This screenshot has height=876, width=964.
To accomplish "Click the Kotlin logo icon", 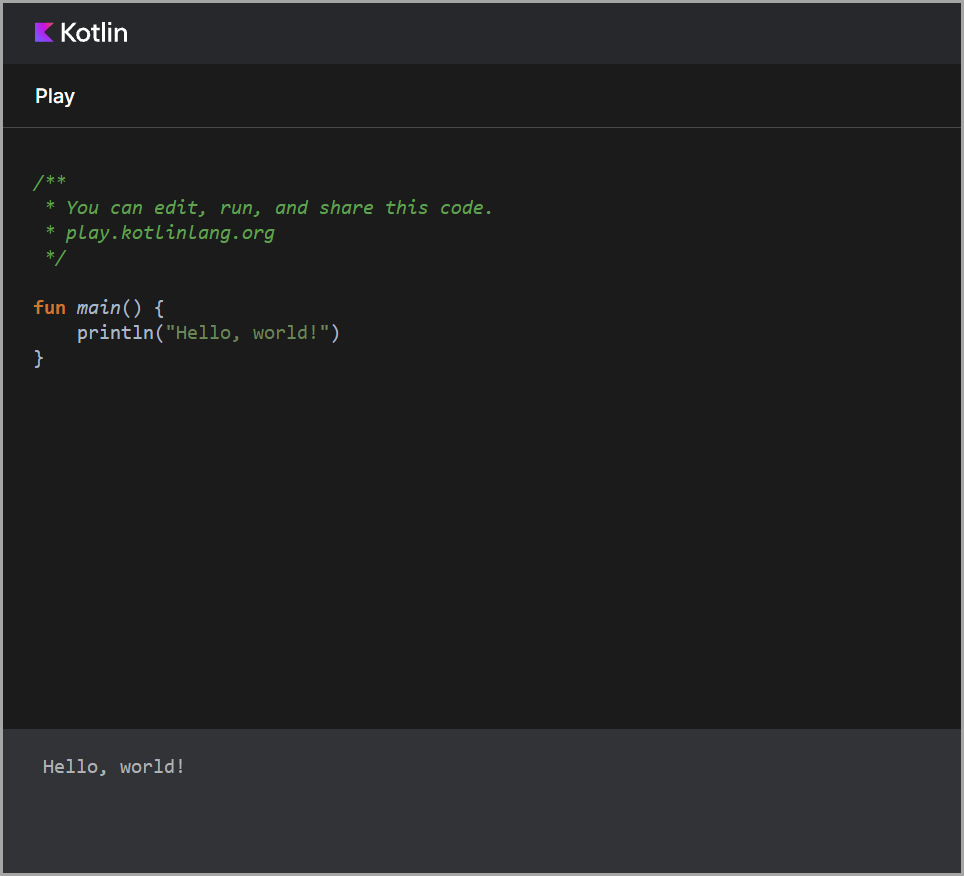I will pos(44,33).
